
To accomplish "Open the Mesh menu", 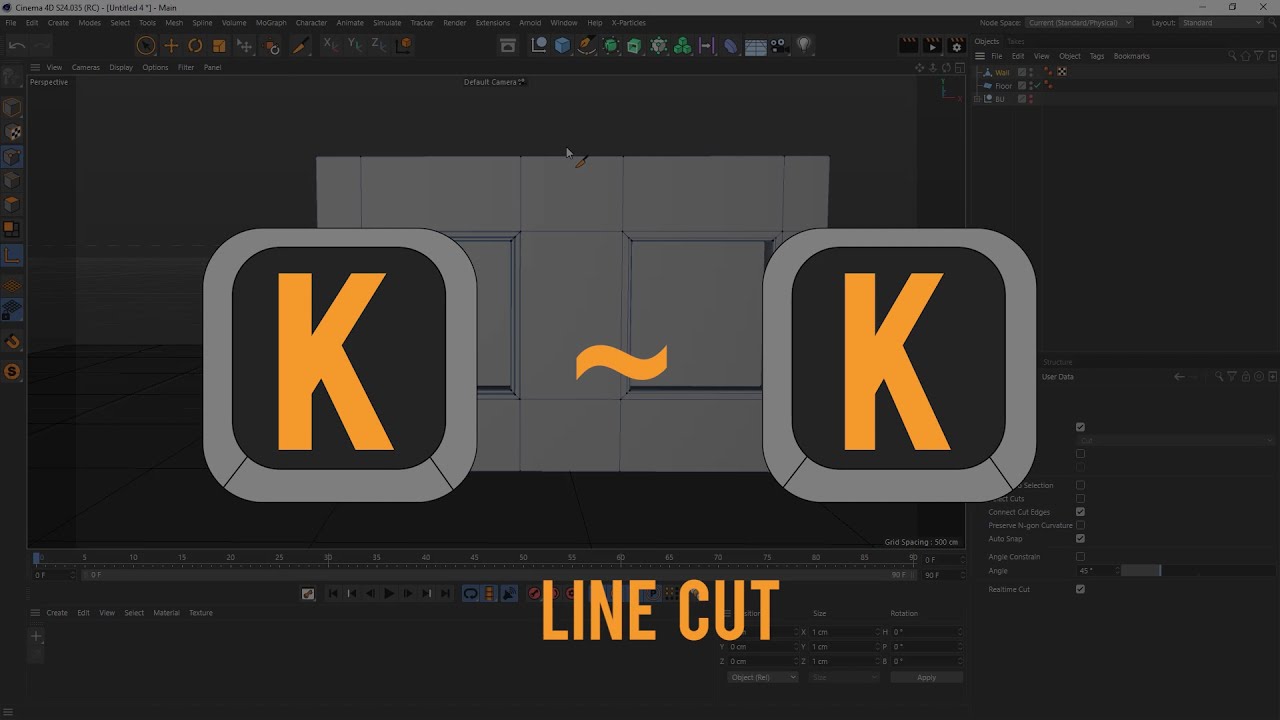I will coord(174,22).
